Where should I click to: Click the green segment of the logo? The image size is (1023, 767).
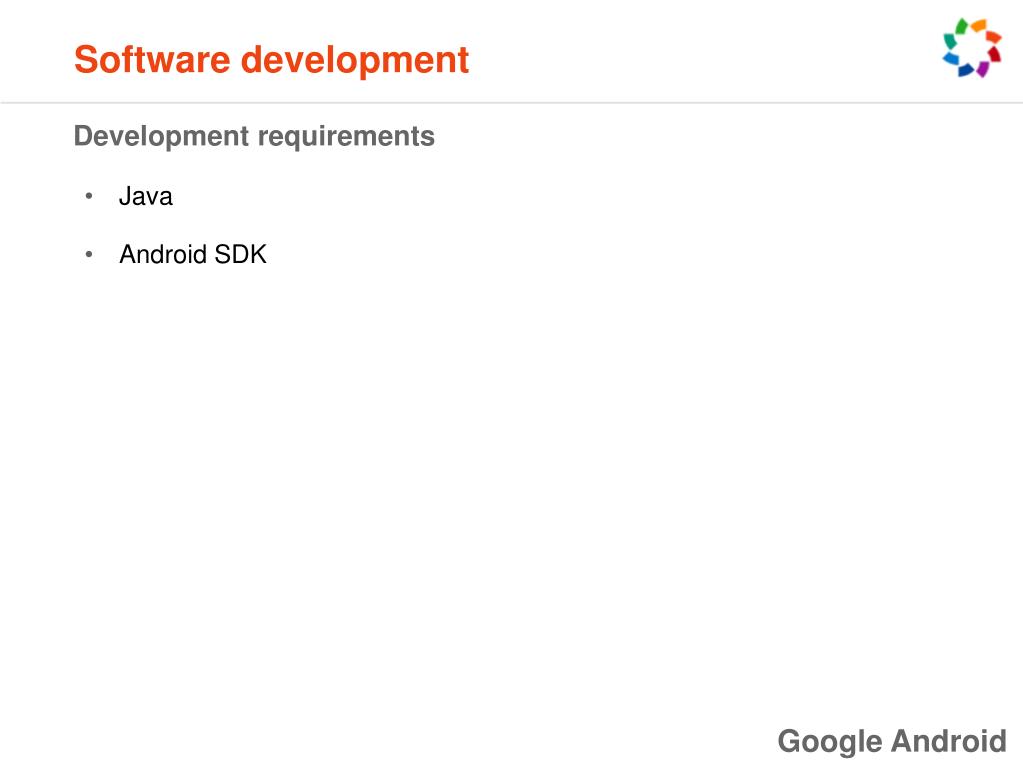coord(962,27)
